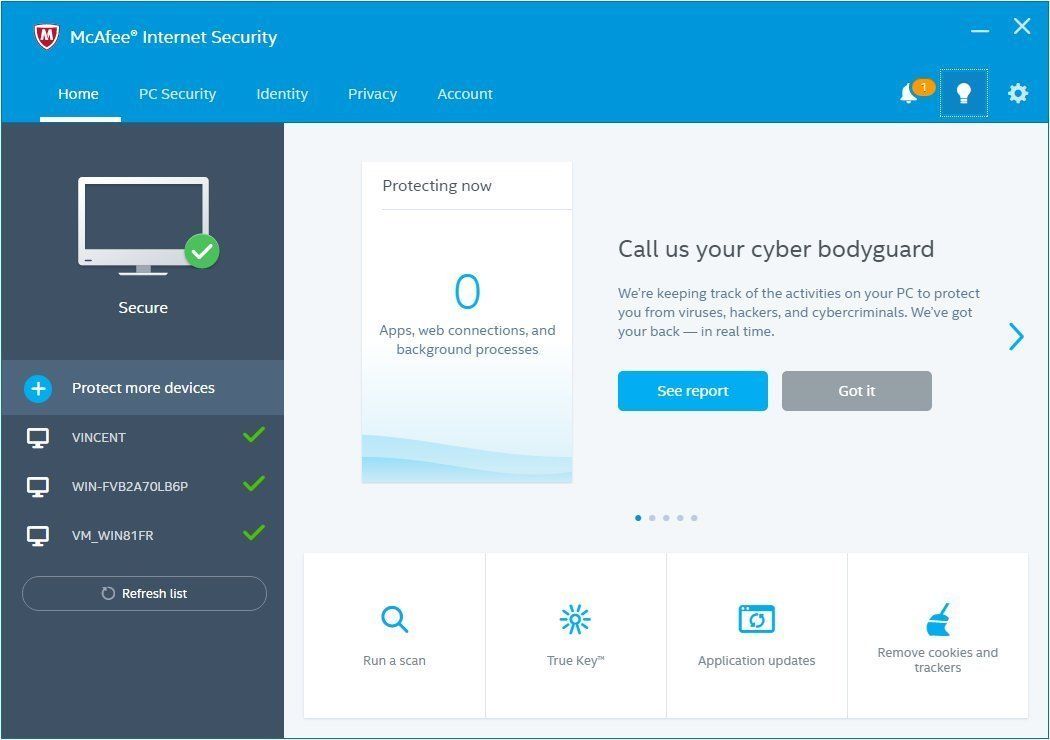
Task: Dismiss the tip with Got it
Action: pyautogui.click(x=856, y=391)
